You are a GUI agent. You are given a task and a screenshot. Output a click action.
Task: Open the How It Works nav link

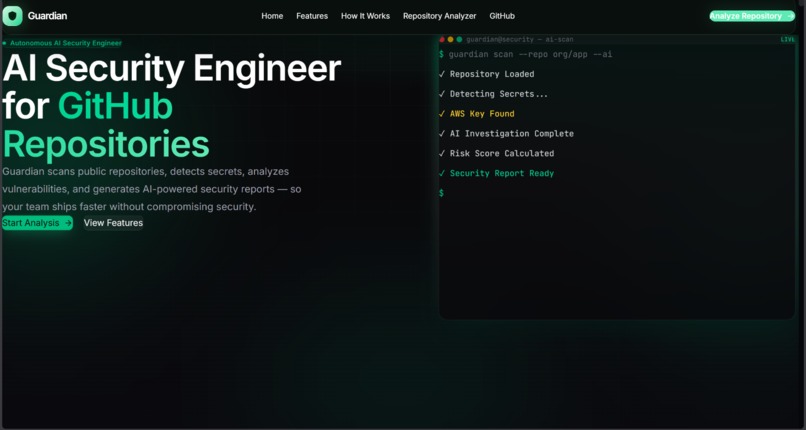click(x=365, y=16)
